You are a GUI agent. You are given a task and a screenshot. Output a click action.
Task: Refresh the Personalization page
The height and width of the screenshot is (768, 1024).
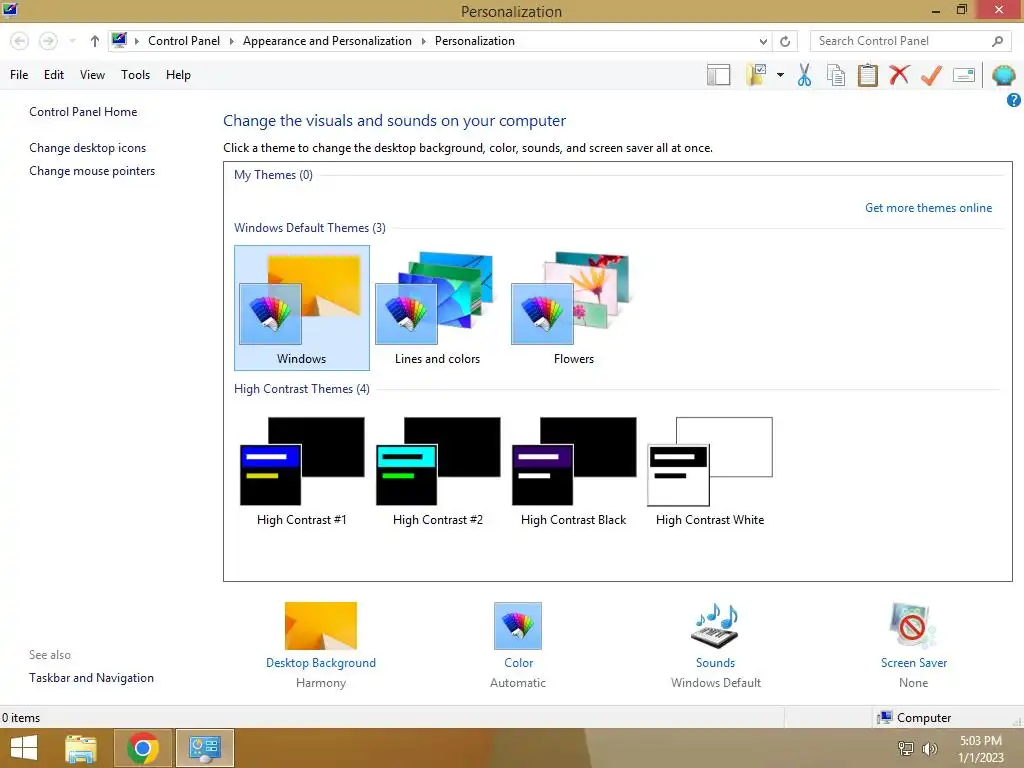click(785, 41)
